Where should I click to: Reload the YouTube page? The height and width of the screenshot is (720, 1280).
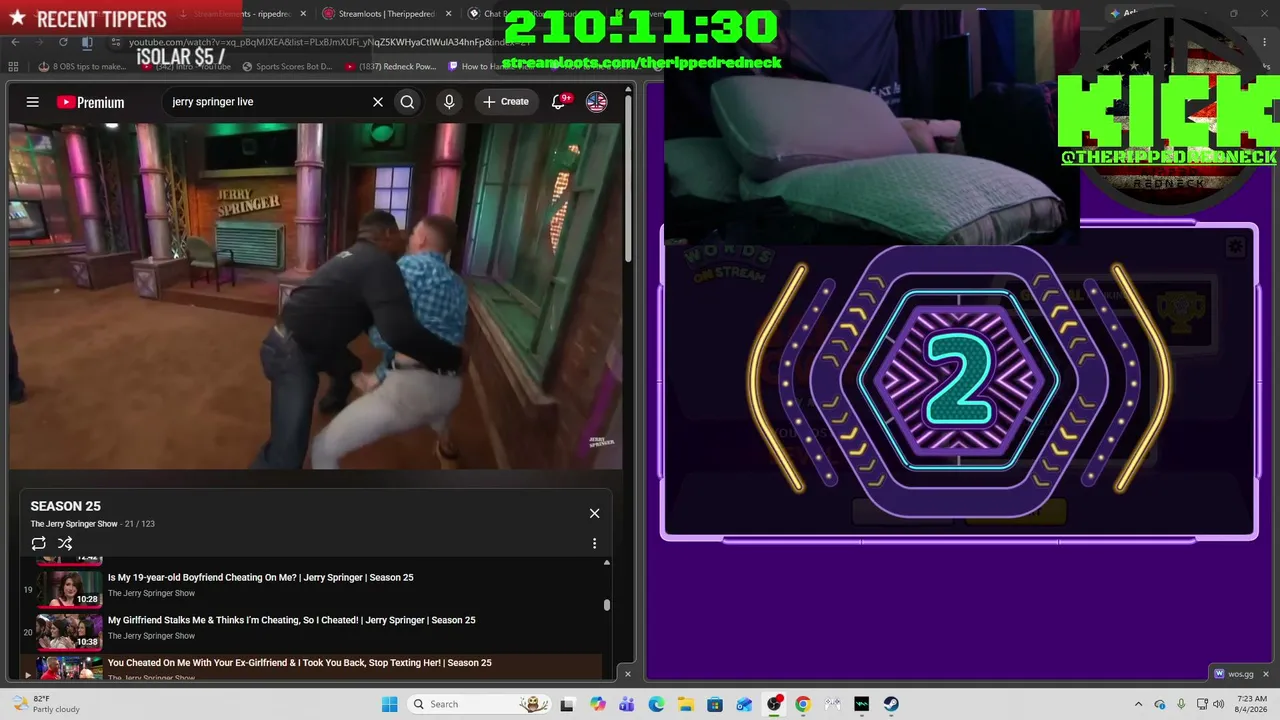coord(63,42)
